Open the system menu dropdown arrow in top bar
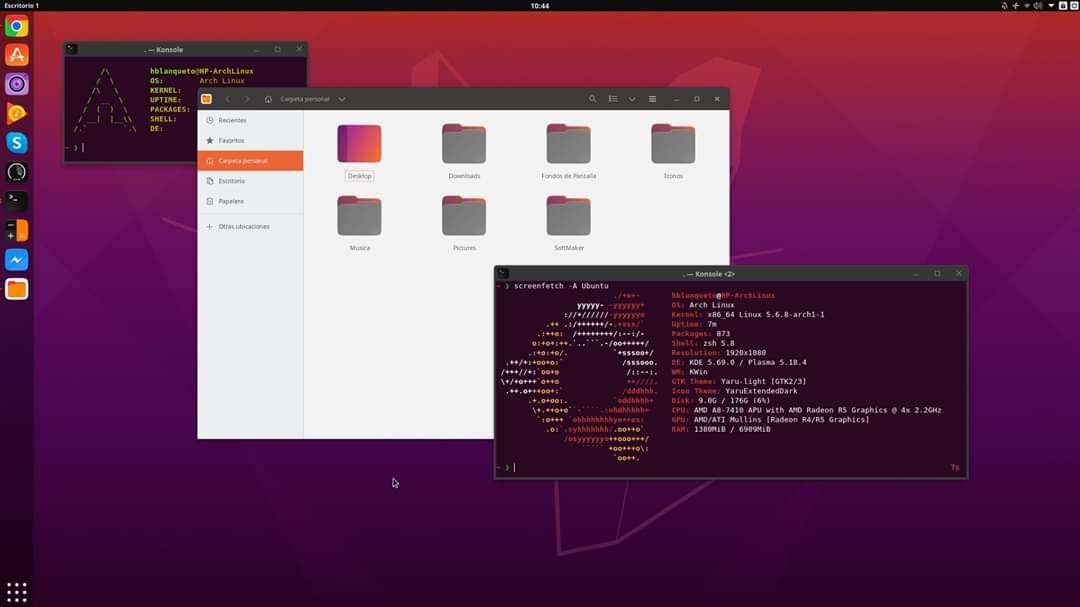The height and width of the screenshot is (607, 1080). 1051,6
